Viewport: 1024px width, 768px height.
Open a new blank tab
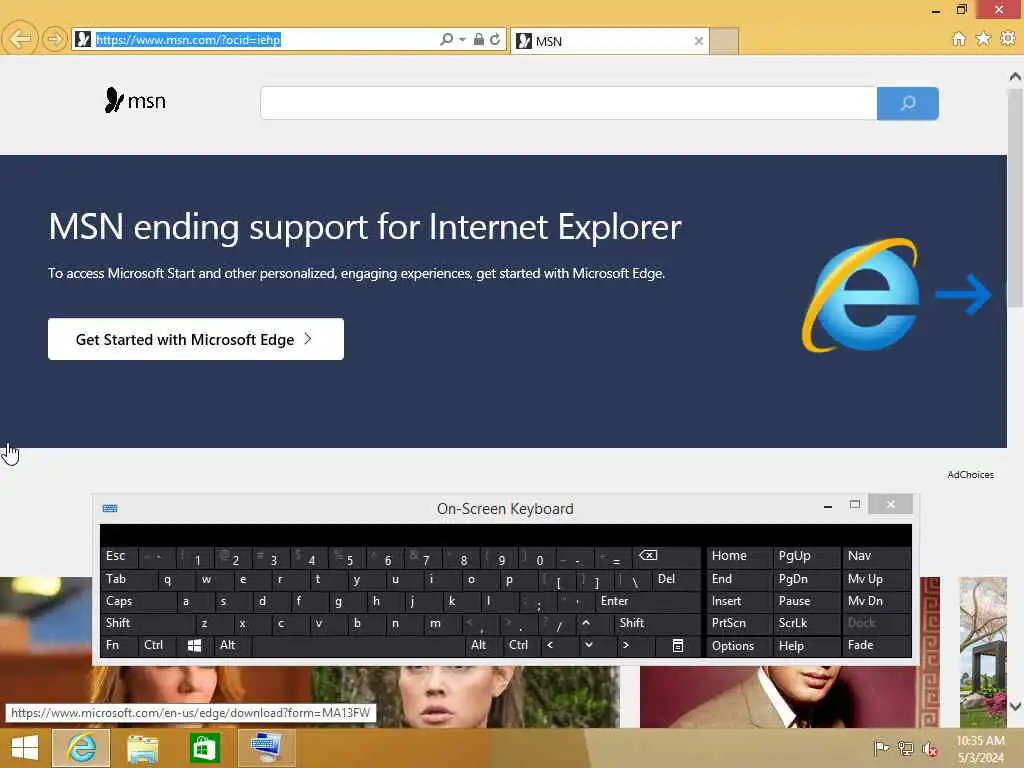coord(724,41)
